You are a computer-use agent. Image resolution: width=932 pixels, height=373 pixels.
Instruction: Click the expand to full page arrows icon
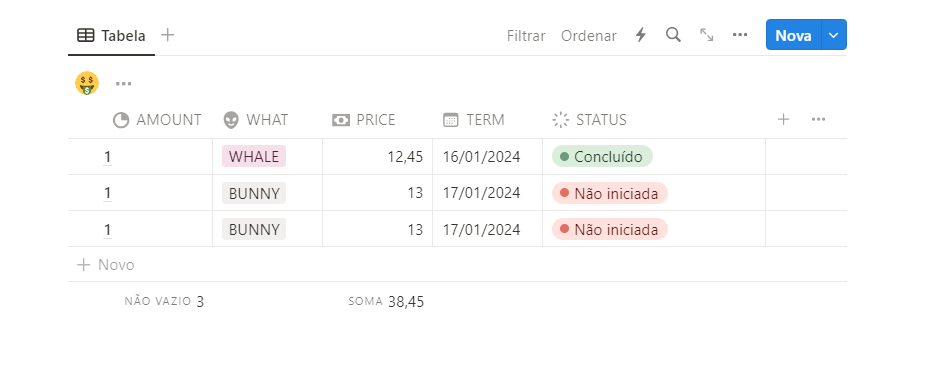pyautogui.click(x=707, y=35)
